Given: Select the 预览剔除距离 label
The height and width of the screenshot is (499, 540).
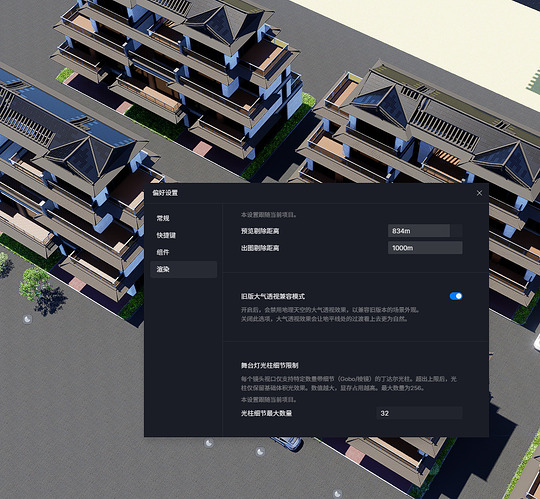Looking at the screenshot, I should click(x=260, y=231).
